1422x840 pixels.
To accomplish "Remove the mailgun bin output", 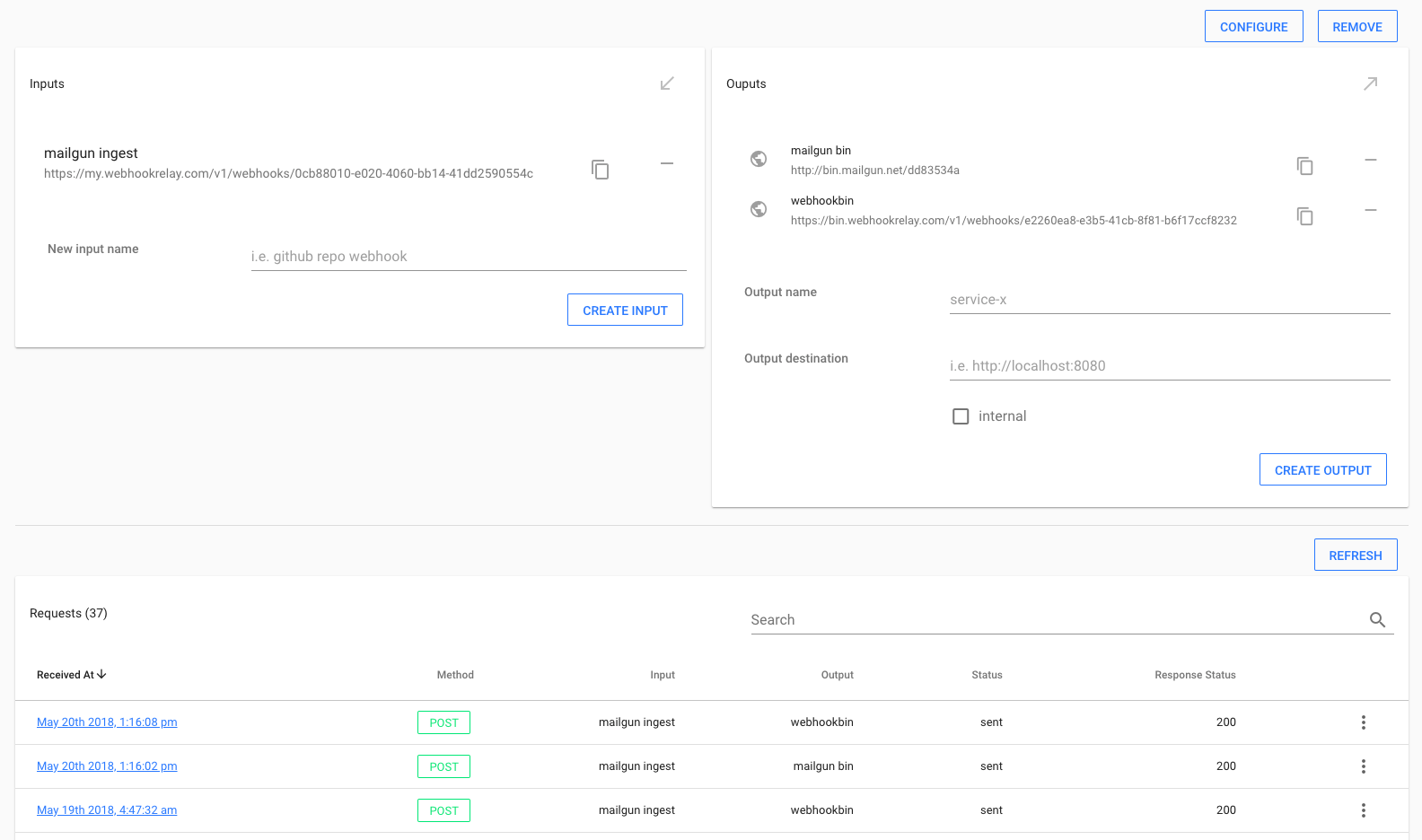I will (x=1370, y=160).
